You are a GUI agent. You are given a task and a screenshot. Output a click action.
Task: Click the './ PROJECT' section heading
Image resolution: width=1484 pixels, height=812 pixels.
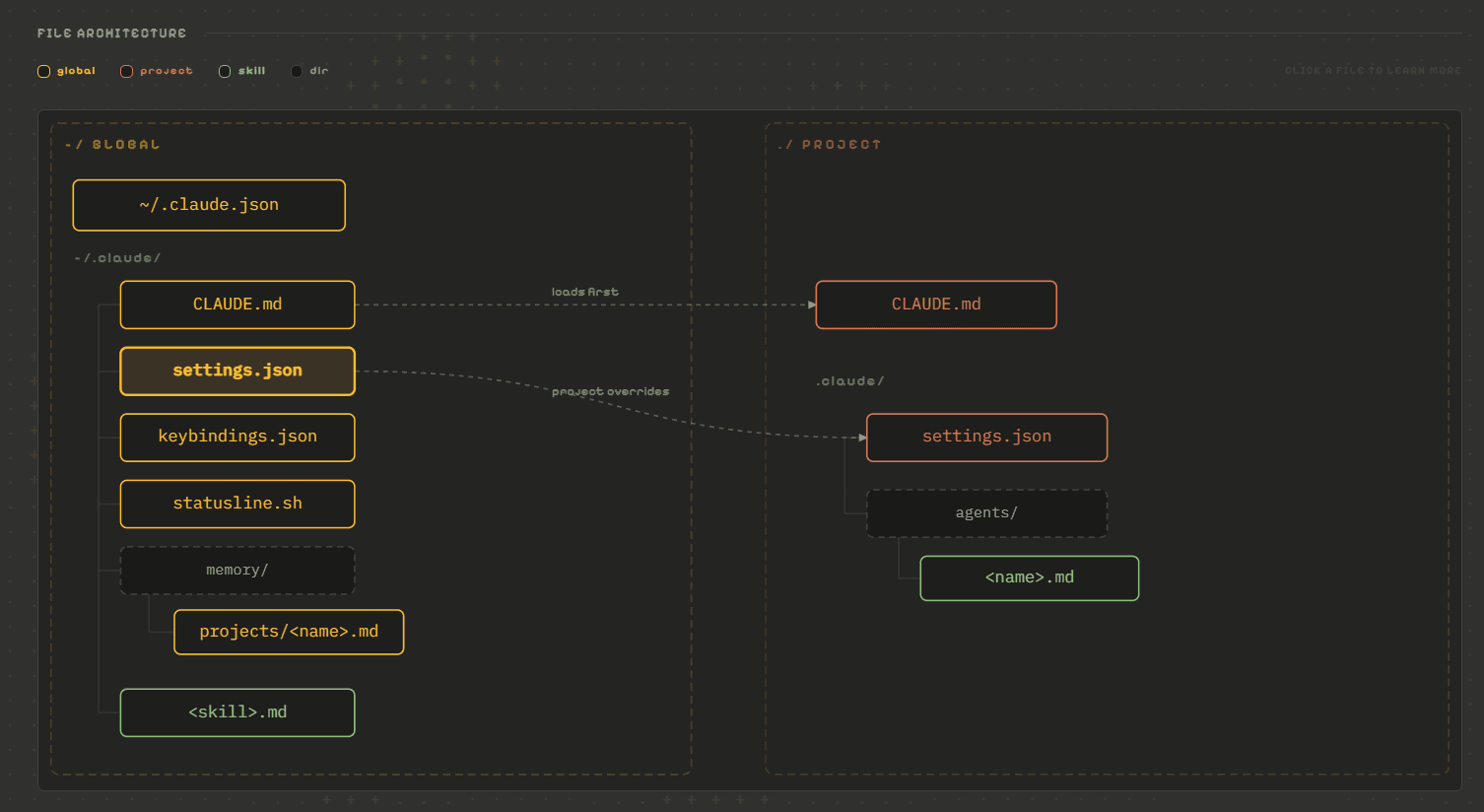tap(829, 145)
